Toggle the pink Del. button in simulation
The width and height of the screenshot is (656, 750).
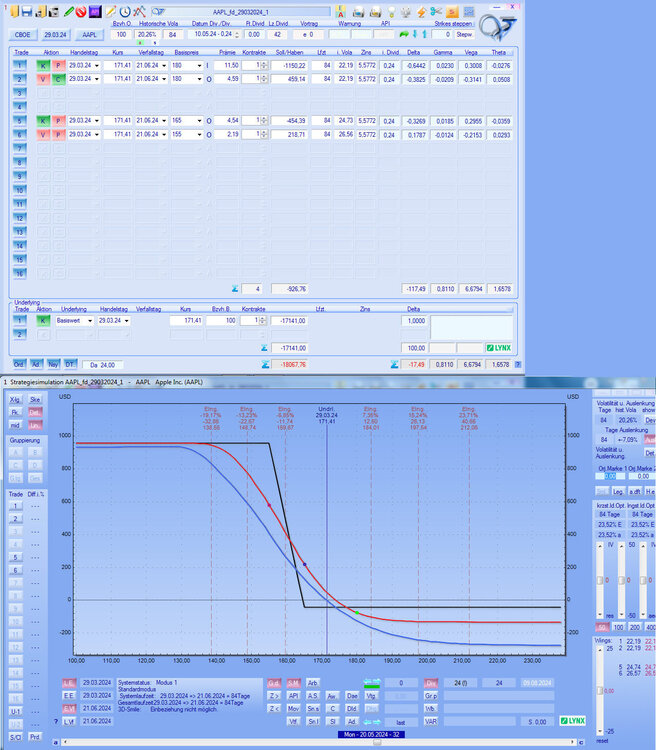coord(34,412)
